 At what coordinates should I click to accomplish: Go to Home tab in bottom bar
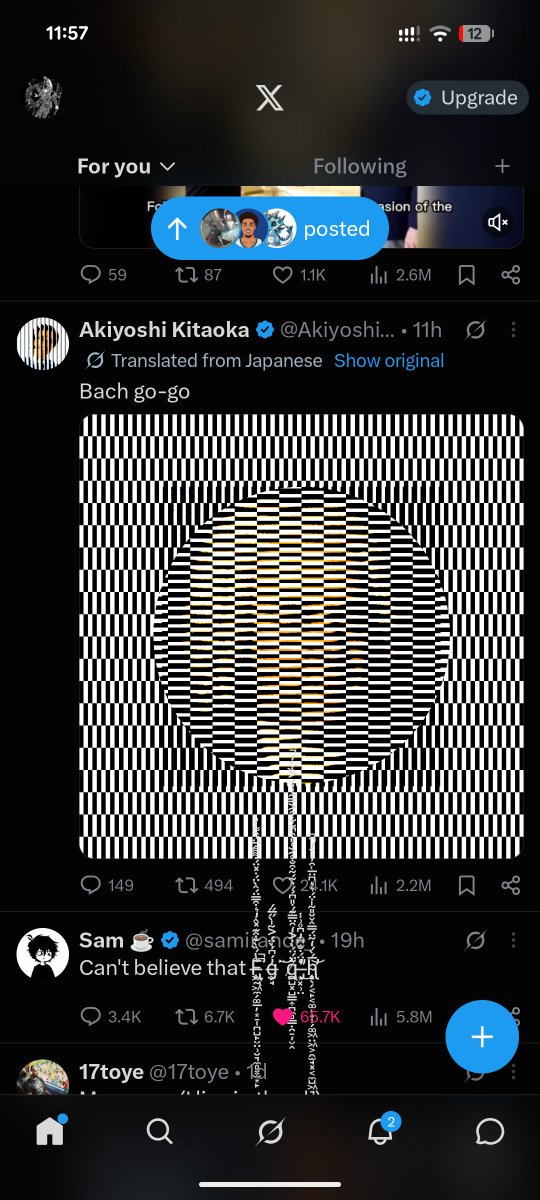coord(49,1130)
